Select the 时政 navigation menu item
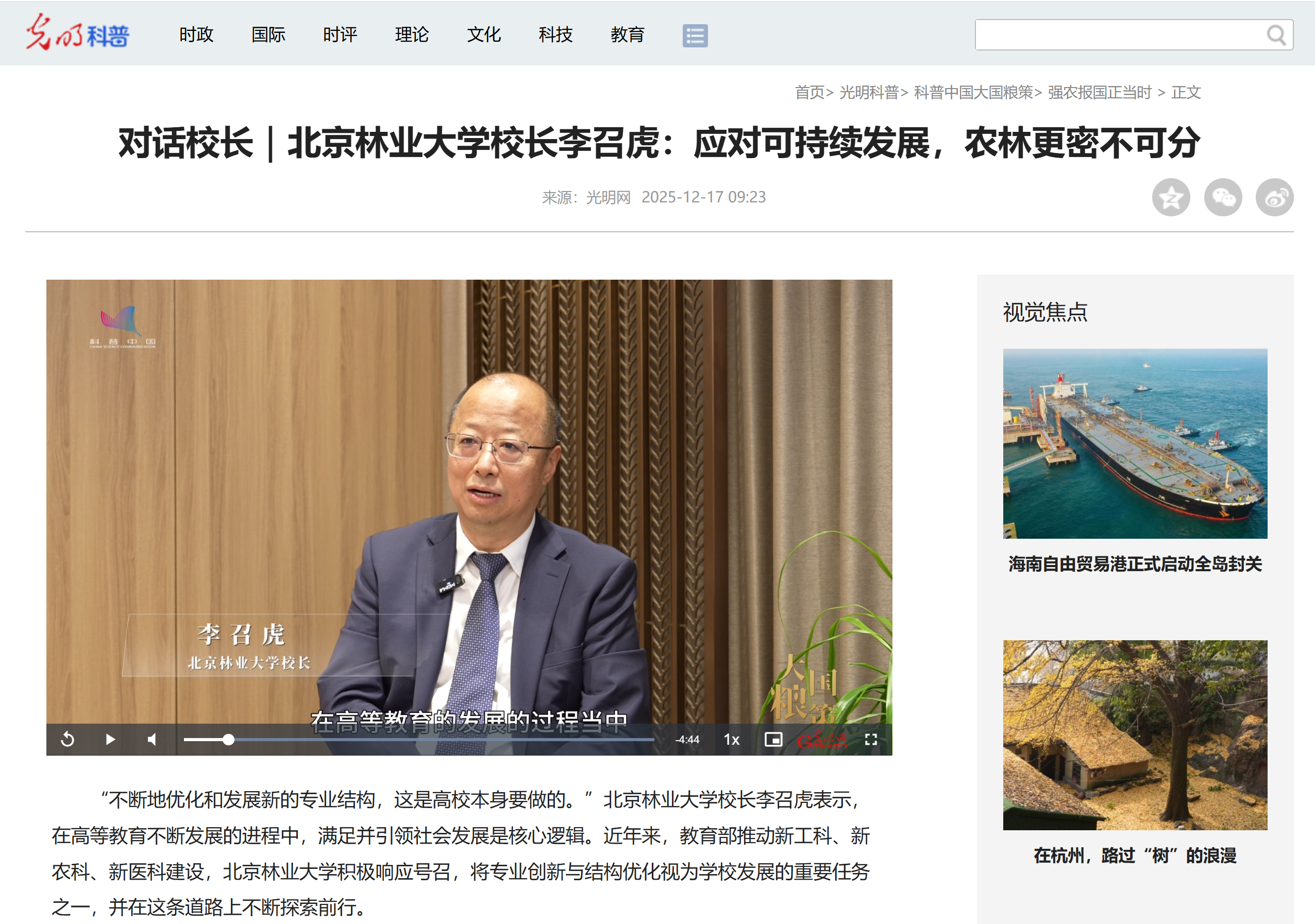This screenshot has width=1315, height=924. (196, 35)
